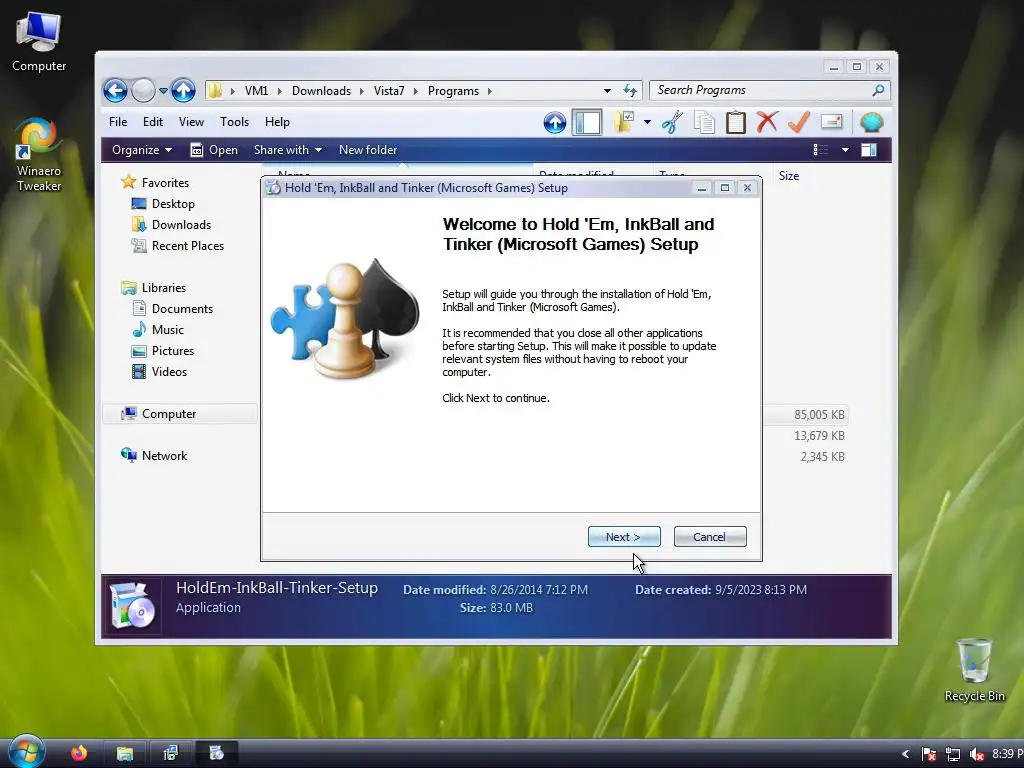This screenshot has height=768, width=1024.
Task: Go back in the Explorer window
Action: click(115, 90)
